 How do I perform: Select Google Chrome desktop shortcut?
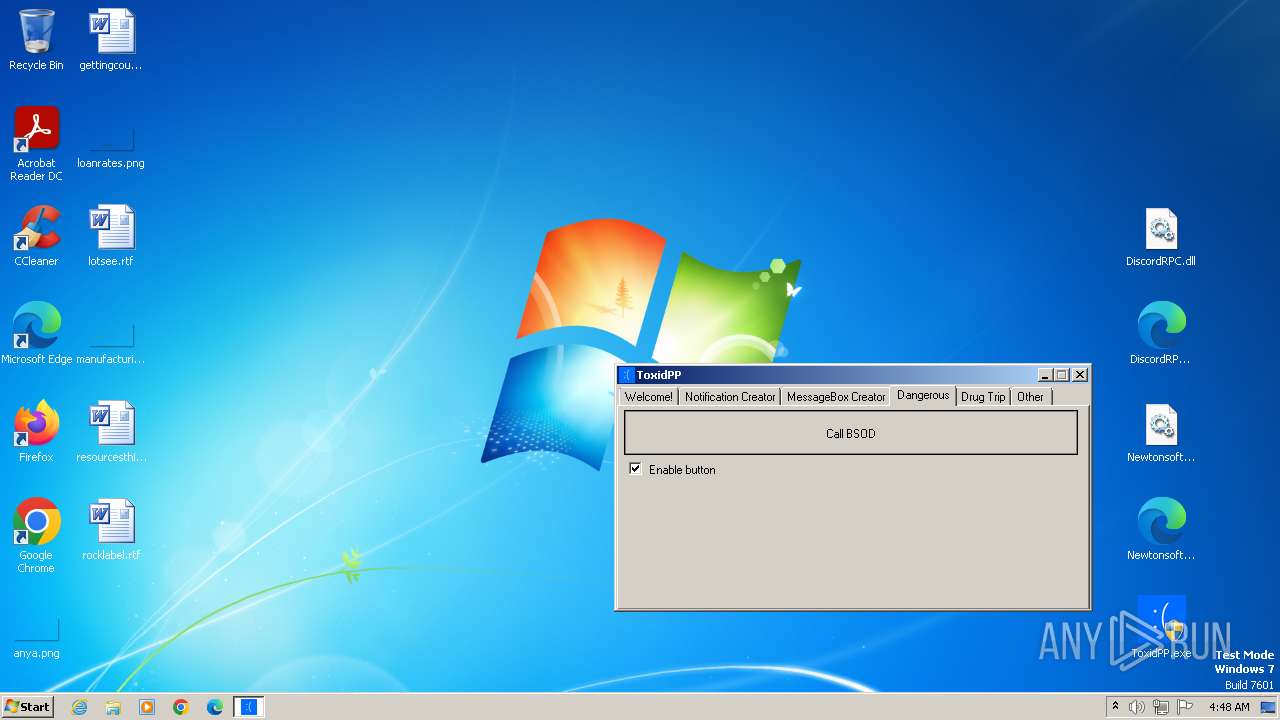click(x=36, y=536)
